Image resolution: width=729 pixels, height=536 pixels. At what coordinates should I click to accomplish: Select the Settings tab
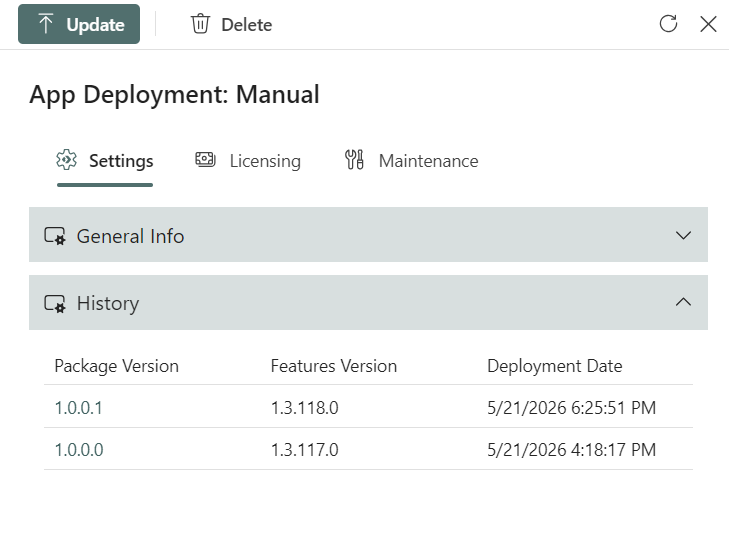coord(105,161)
